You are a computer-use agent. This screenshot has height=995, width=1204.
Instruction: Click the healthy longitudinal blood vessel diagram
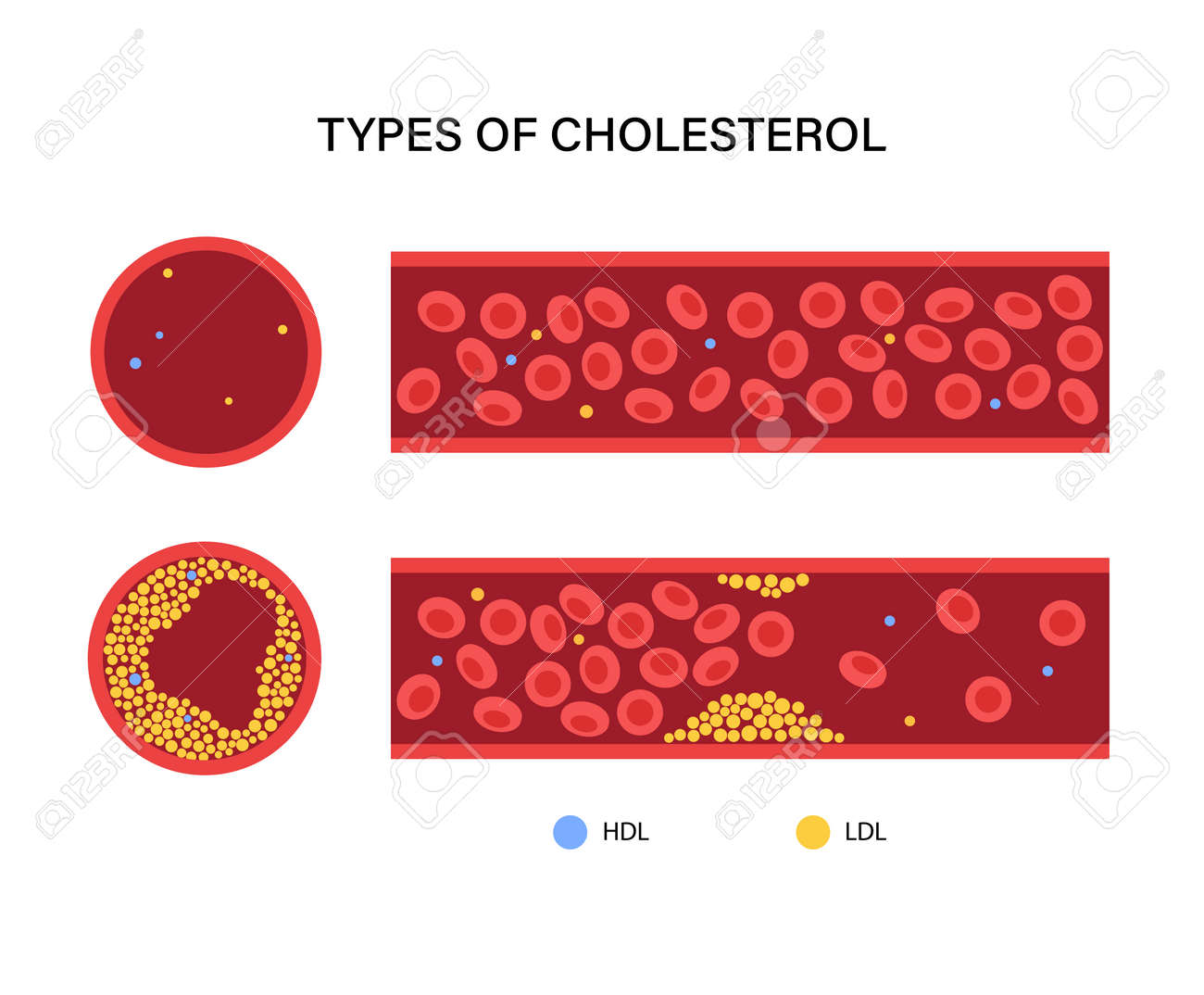pyautogui.click(x=749, y=352)
